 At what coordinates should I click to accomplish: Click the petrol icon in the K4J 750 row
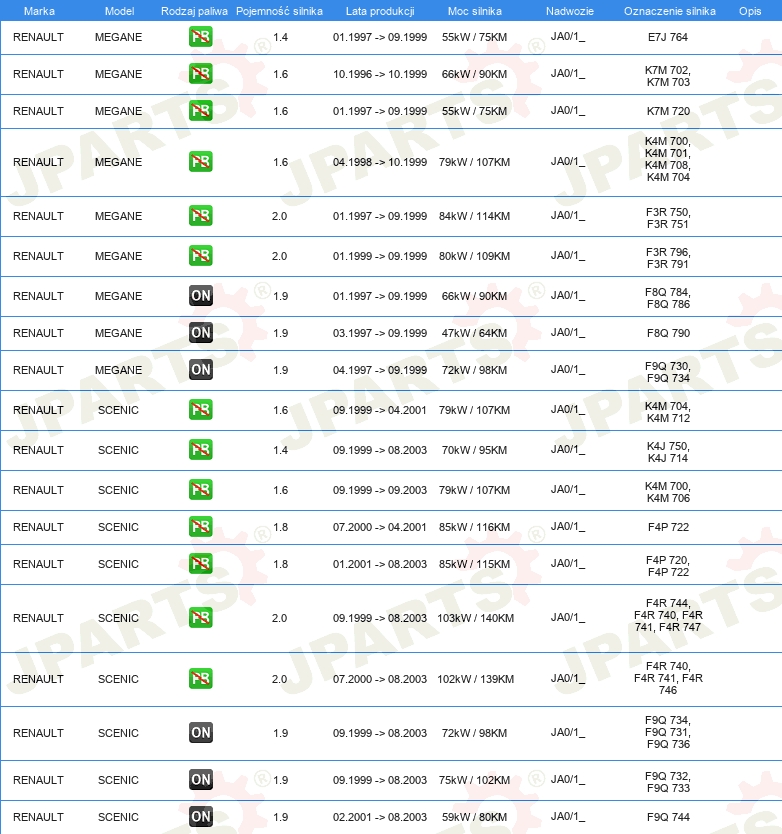[201, 449]
